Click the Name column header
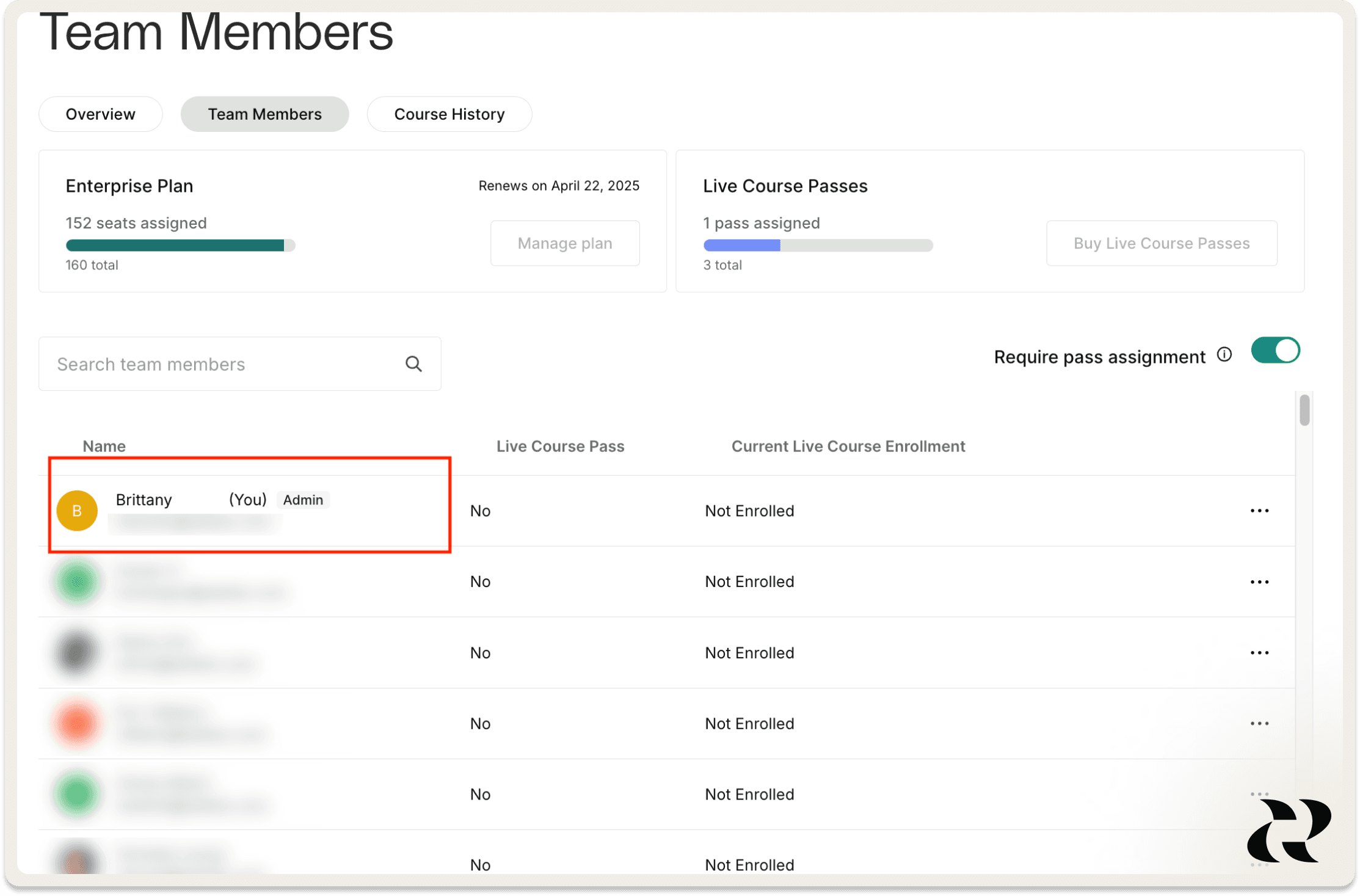 pyautogui.click(x=104, y=446)
